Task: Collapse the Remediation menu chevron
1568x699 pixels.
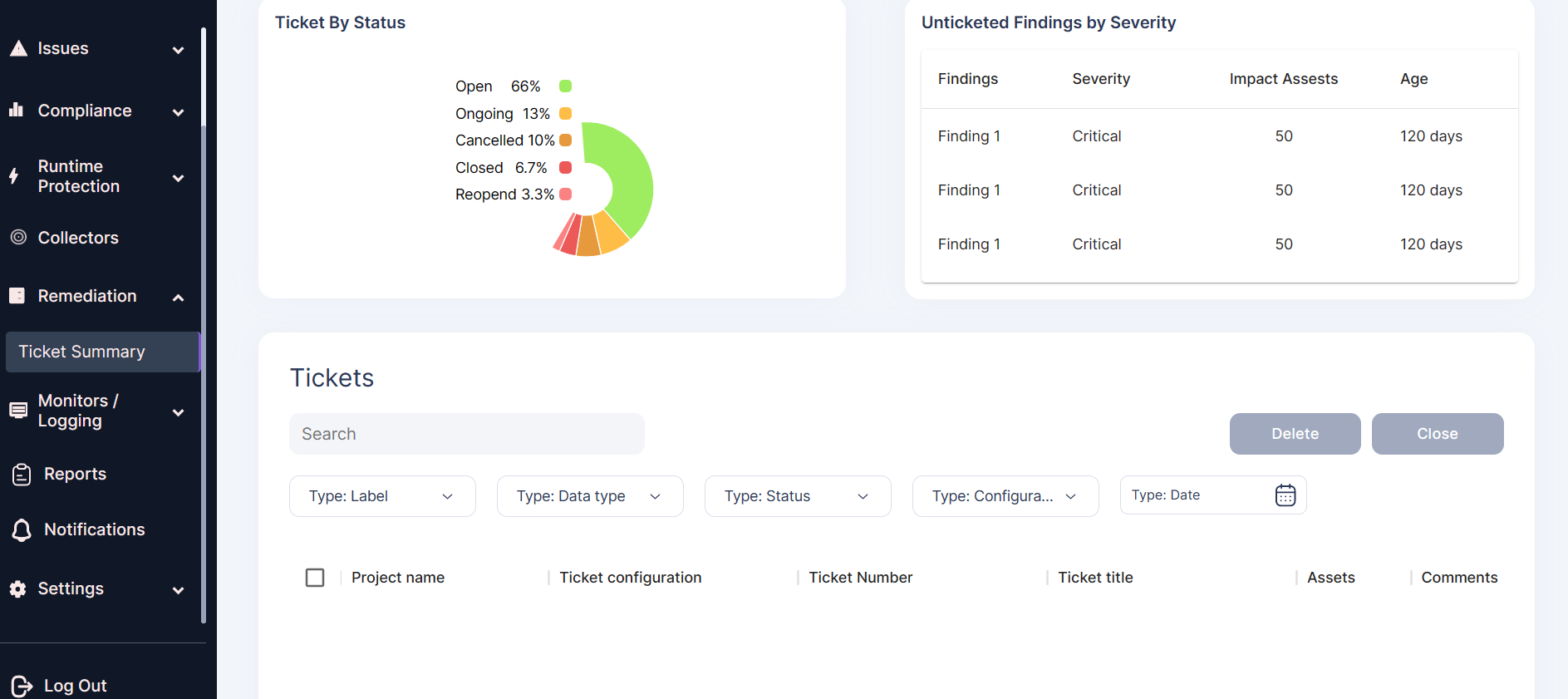Action: tap(178, 297)
